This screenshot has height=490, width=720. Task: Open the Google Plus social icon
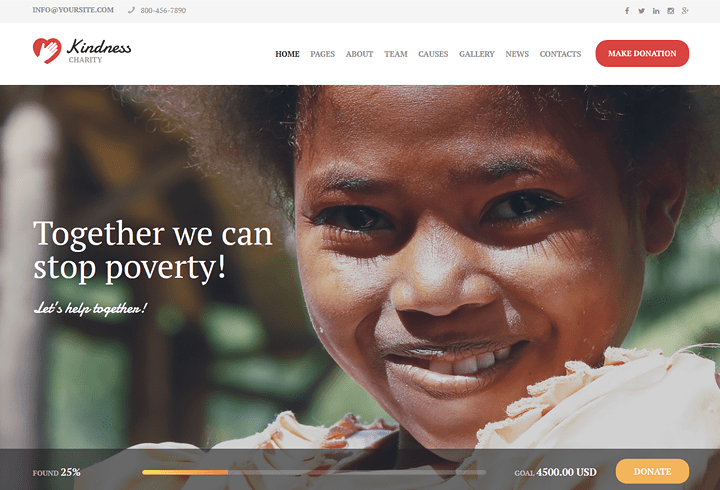point(685,11)
